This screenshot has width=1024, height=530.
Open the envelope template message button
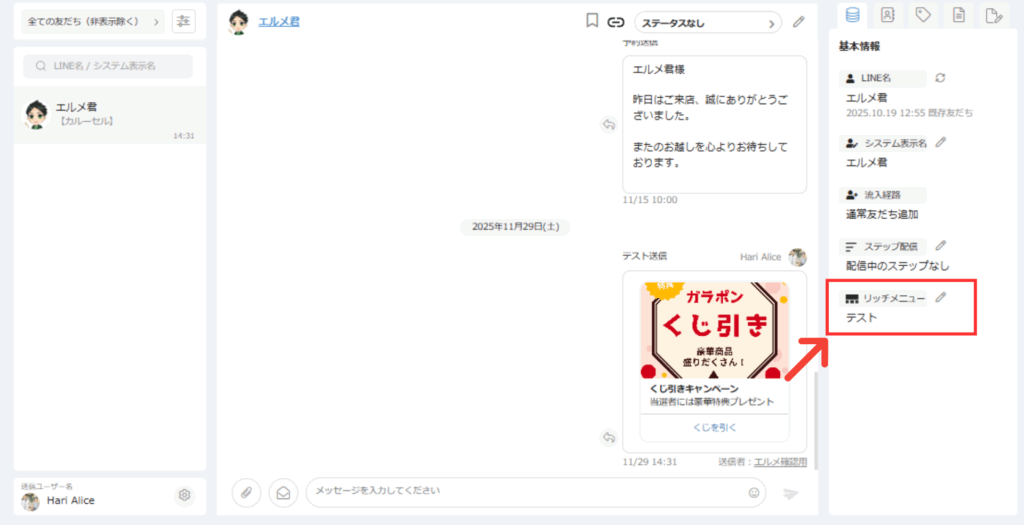coord(284,492)
